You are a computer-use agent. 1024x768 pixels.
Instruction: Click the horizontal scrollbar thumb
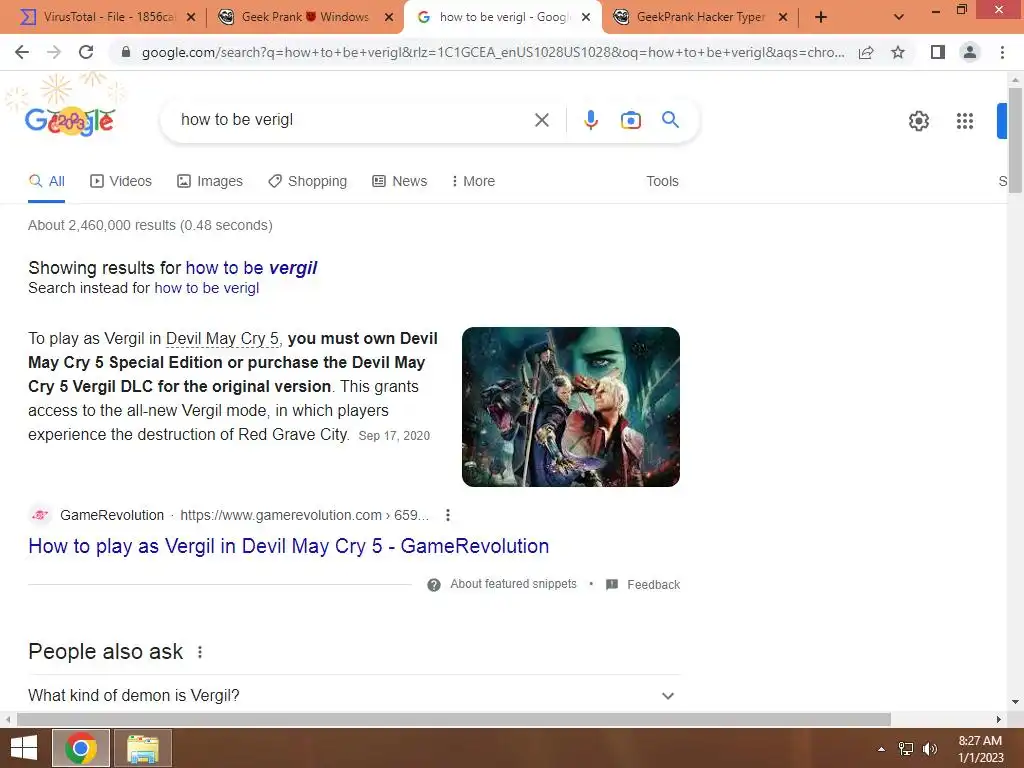[x=454, y=719]
